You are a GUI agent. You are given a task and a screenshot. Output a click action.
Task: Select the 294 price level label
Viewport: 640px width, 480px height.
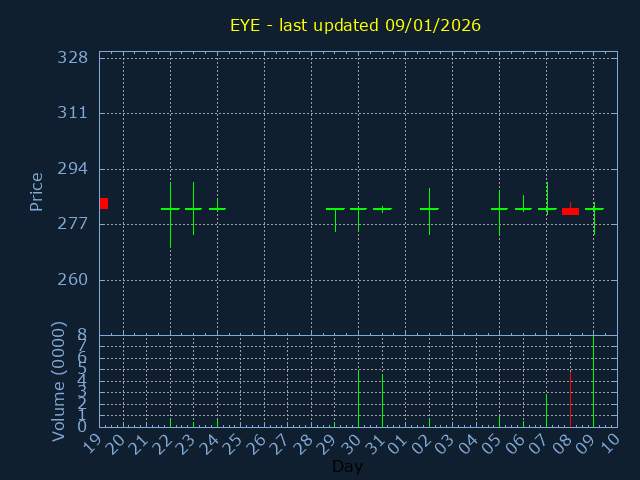click(x=73, y=168)
